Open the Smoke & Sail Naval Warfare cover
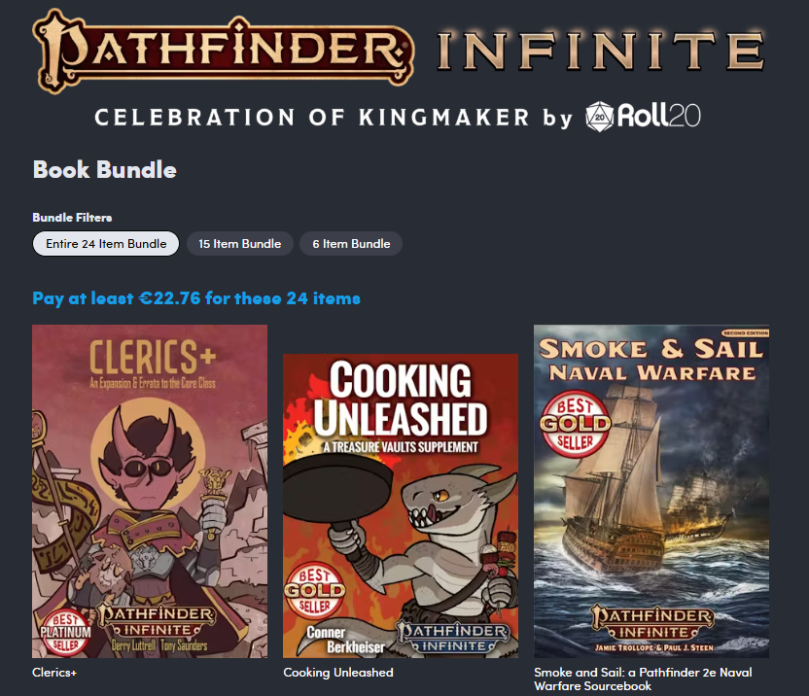 pyautogui.click(x=651, y=491)
